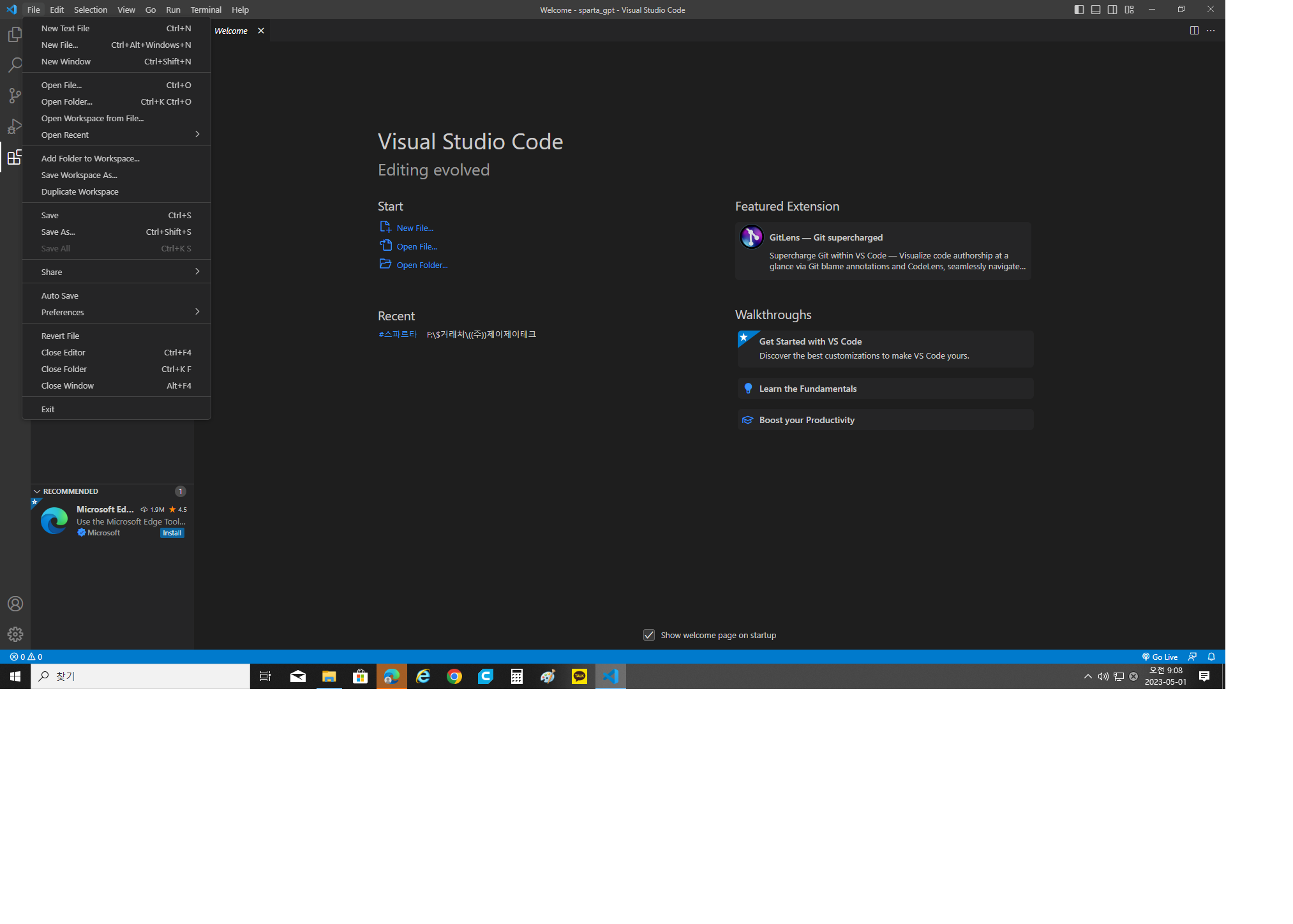Click the GitLens extension icon
The height and width of the screenshot is (924, 1293).
click(751, 237)
